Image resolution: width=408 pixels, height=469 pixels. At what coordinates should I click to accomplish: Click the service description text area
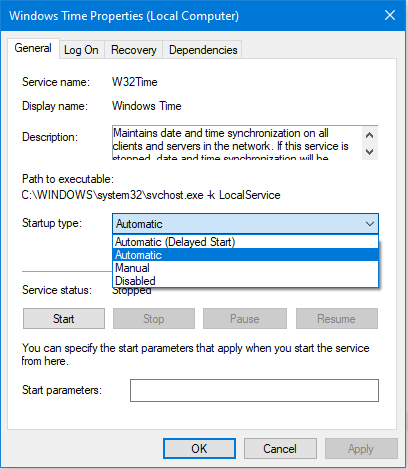pos(237,143)
